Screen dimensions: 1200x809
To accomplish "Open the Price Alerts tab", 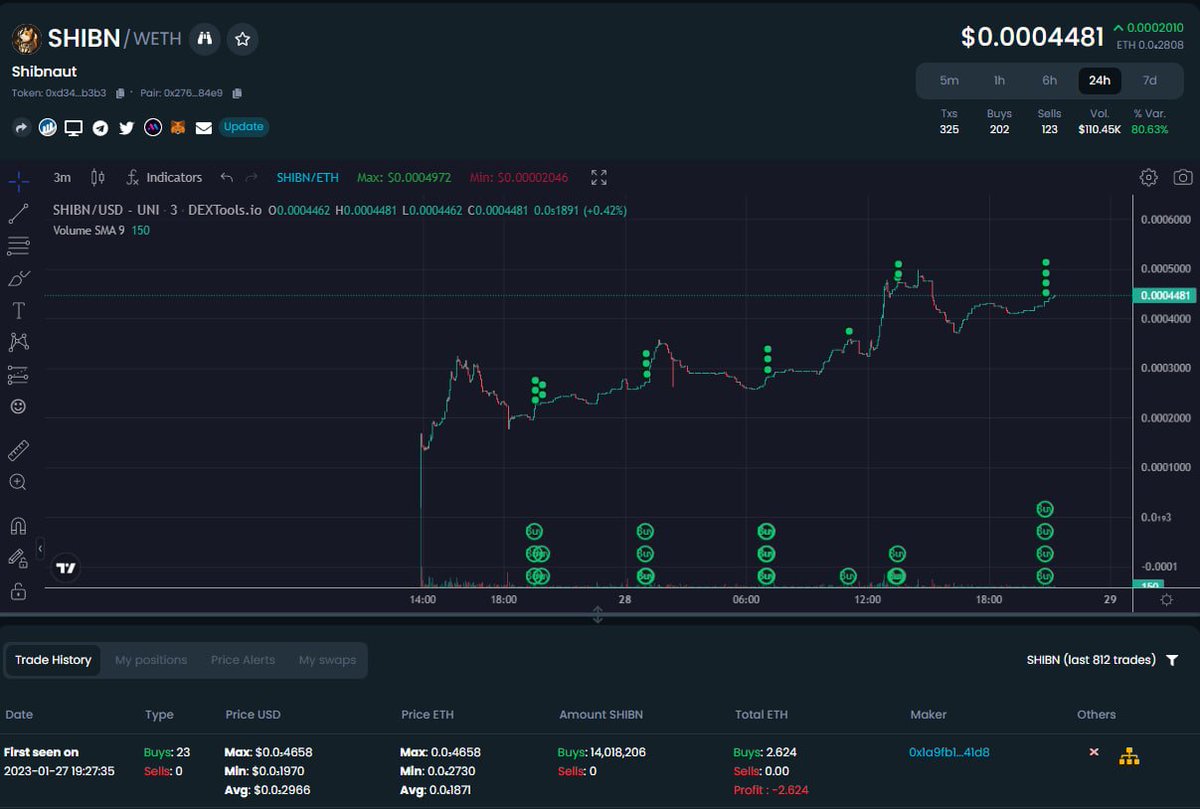I will (243, 660).
